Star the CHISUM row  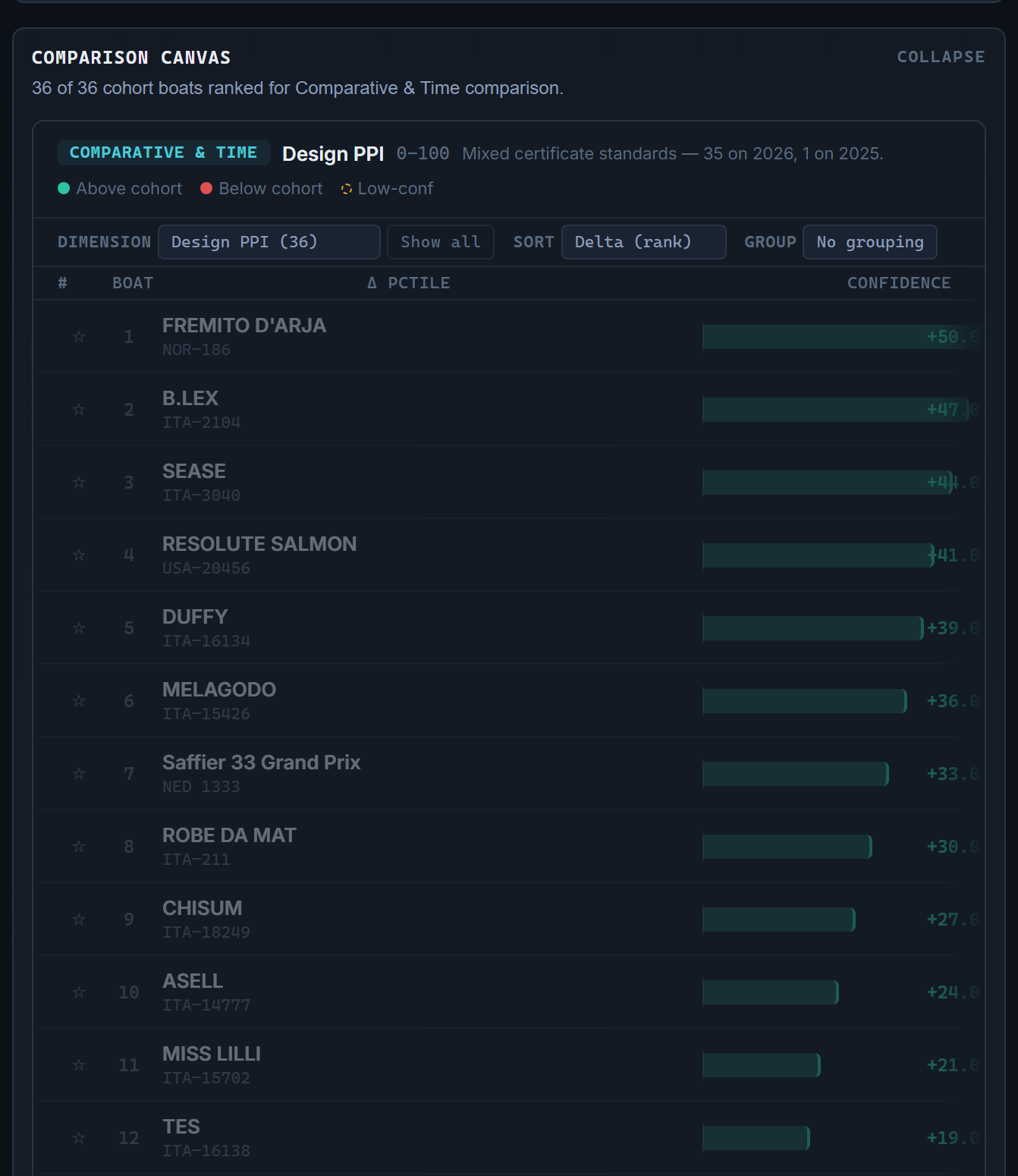(79, 919)
